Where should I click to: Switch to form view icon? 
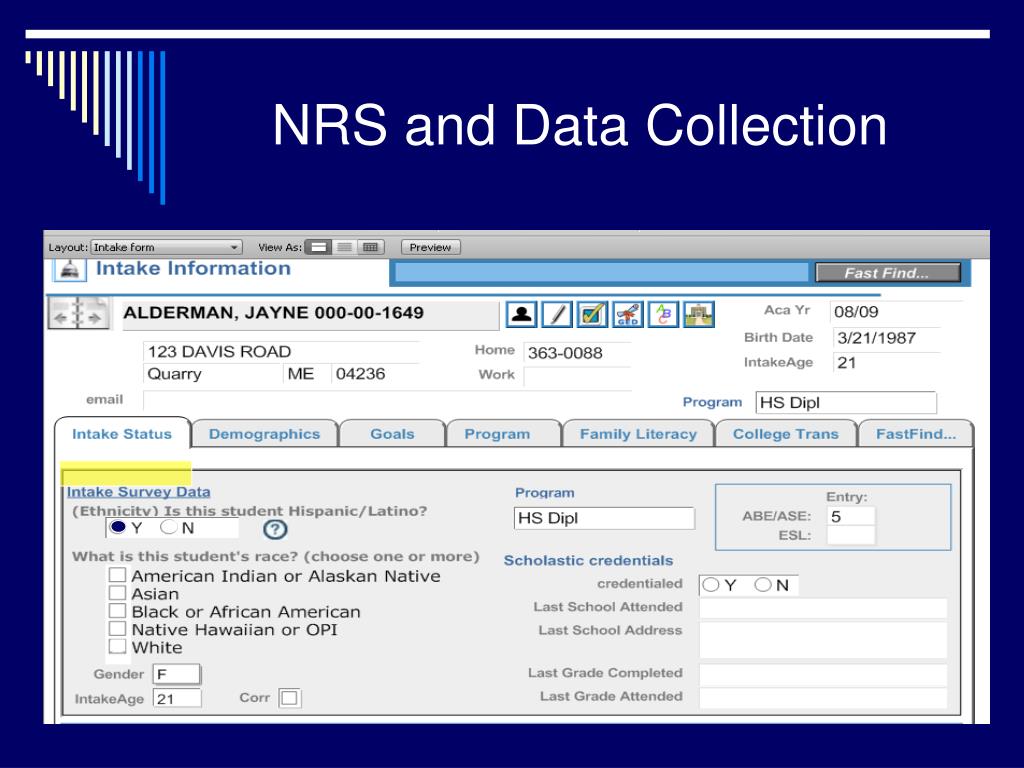[x=319, y=248]
